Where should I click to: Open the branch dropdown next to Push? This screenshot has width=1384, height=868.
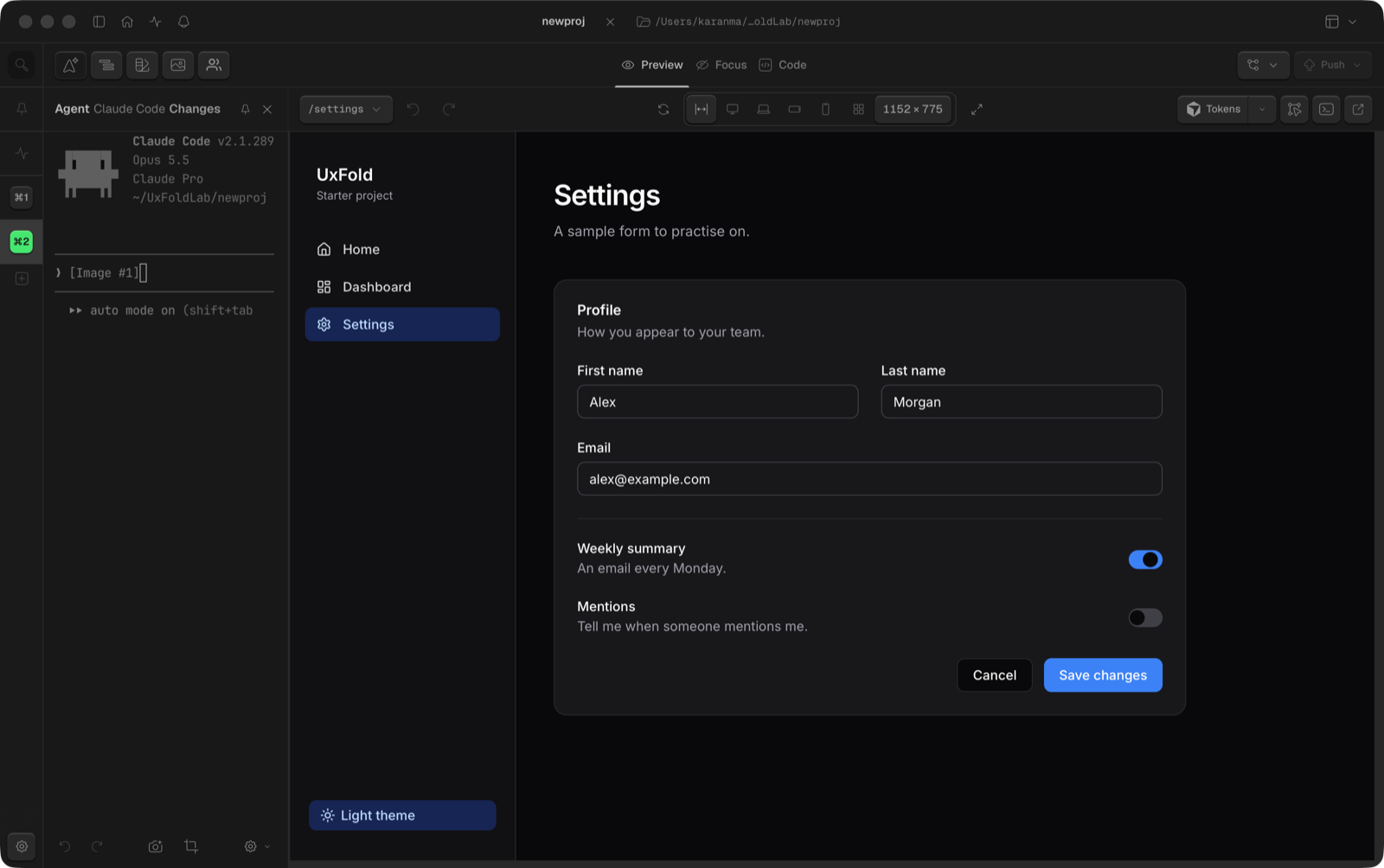tap(1264, 65)
